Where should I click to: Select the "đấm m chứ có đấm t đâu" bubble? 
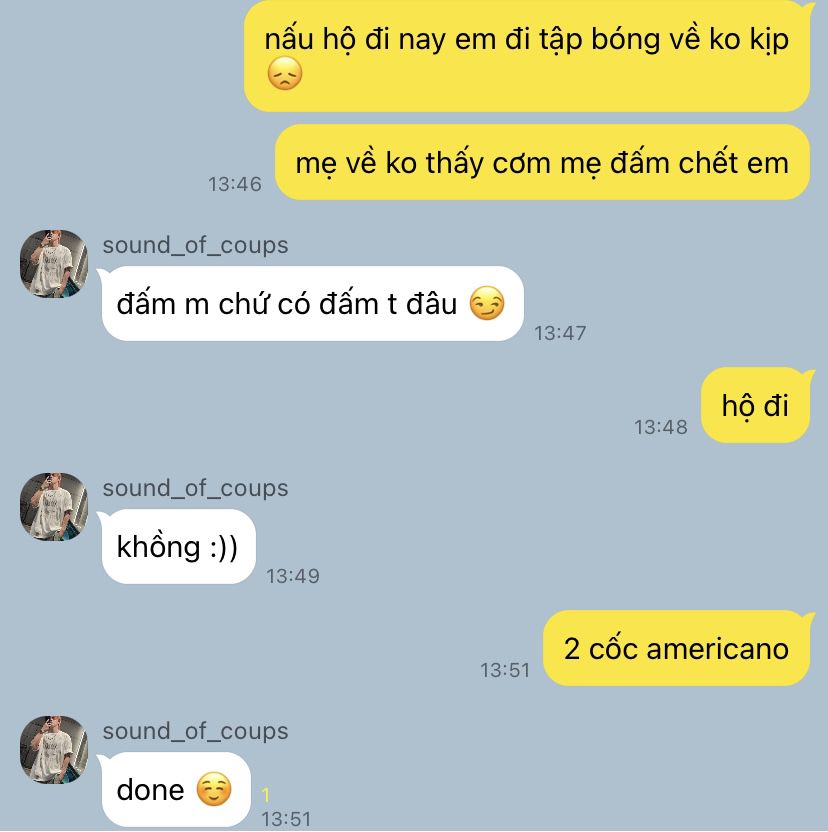pyautogui.click(x=312, y=304)
